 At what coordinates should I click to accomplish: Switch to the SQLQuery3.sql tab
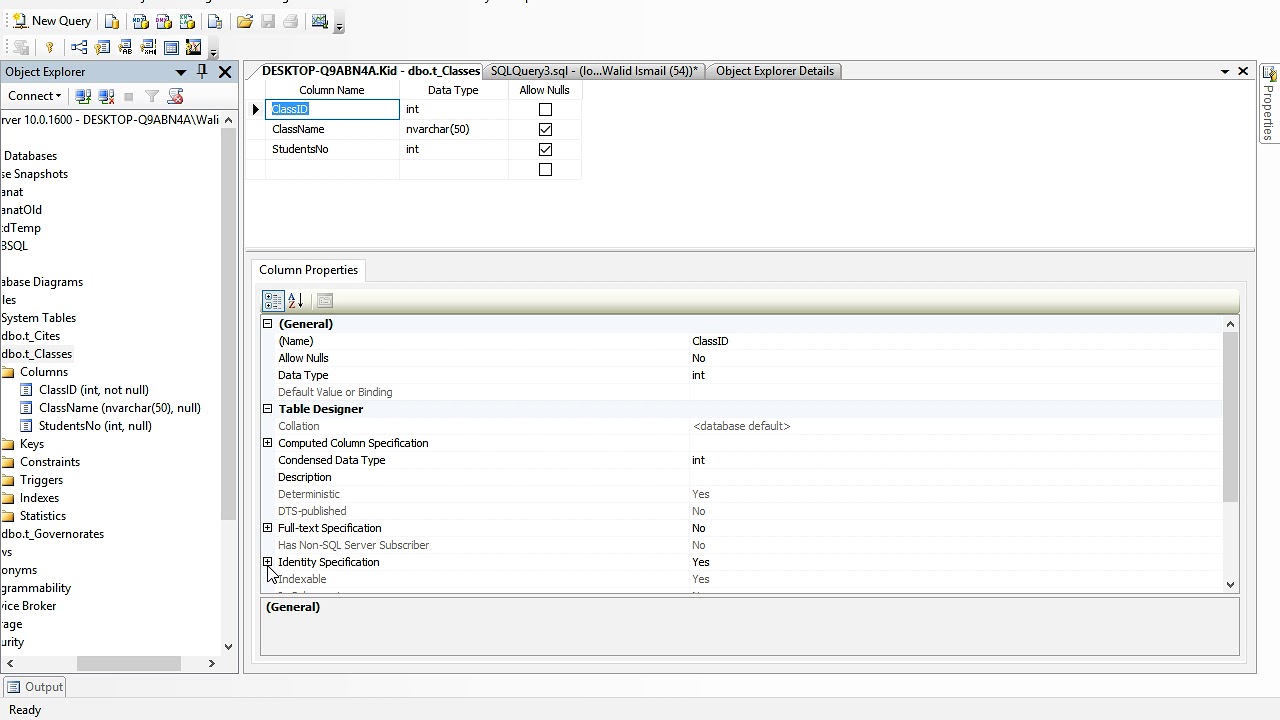coord(594,71)
